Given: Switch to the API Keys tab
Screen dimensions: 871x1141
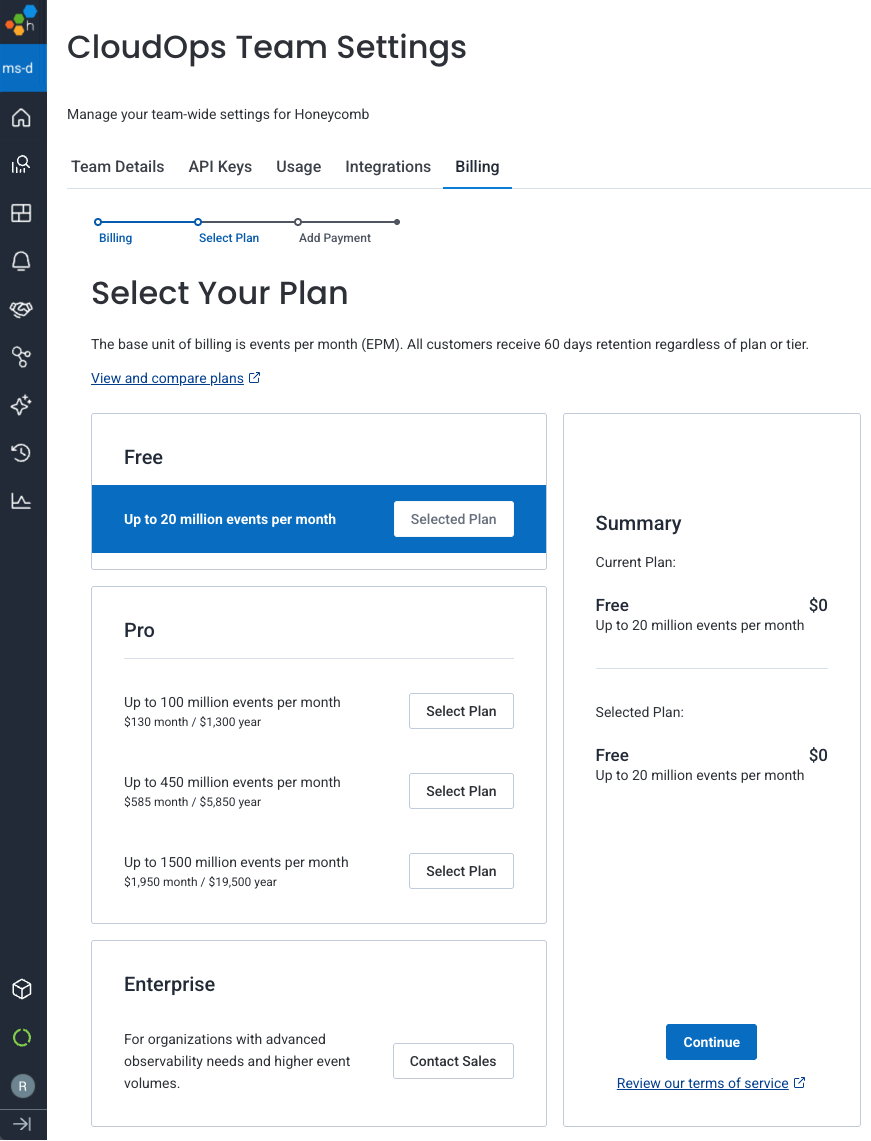Looking at the screenshot, I should (219, 167).
